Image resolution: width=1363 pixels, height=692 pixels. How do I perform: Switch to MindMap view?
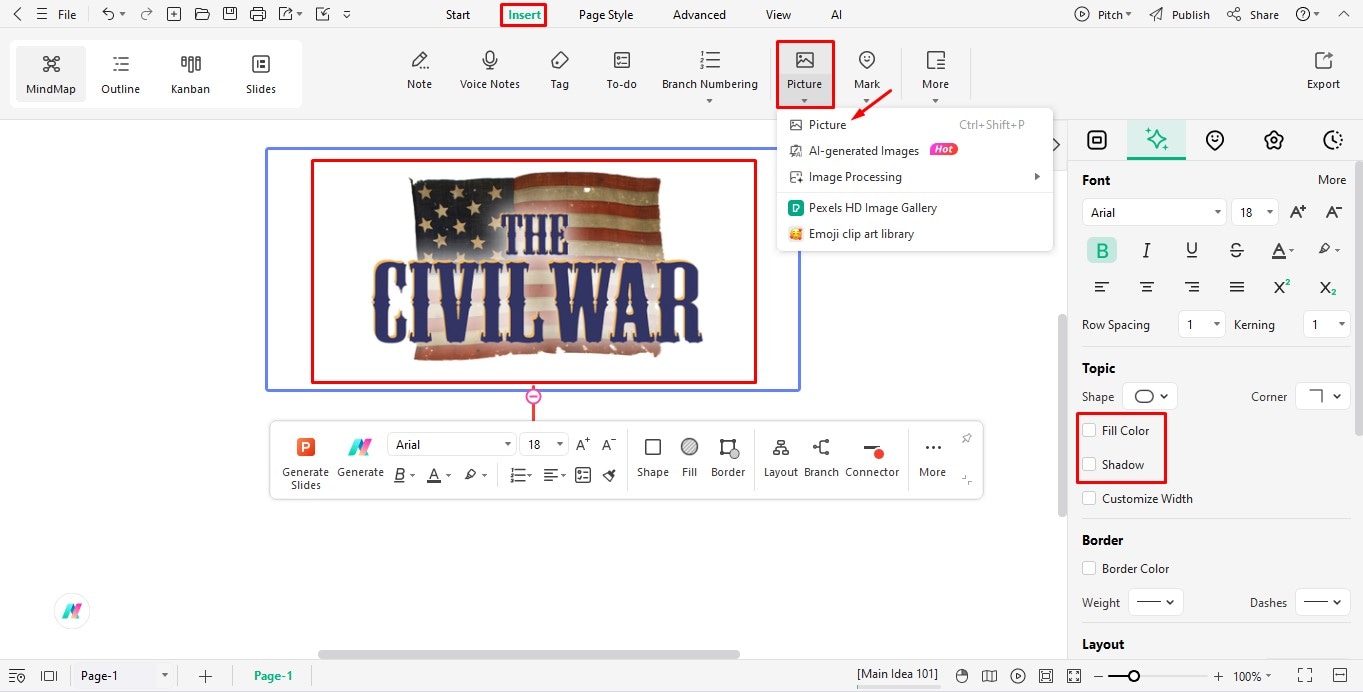pos(51,74)
